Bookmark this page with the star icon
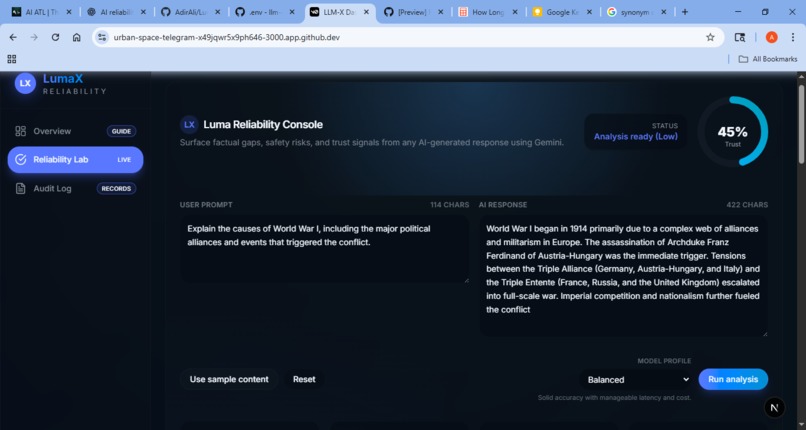The width and height of the screenshot is (806, 430). coord(710,37)
